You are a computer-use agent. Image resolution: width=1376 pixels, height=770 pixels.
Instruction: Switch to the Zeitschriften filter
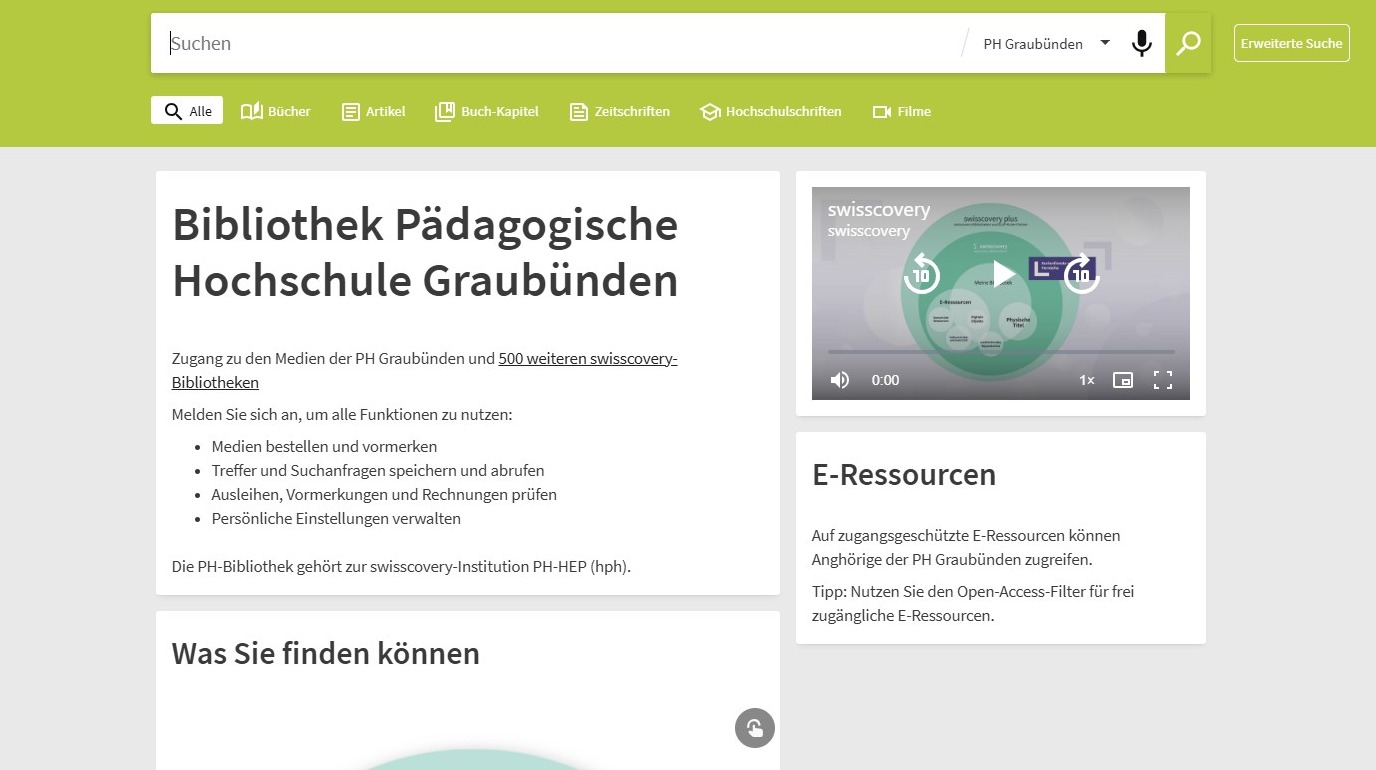pos(620,111)
